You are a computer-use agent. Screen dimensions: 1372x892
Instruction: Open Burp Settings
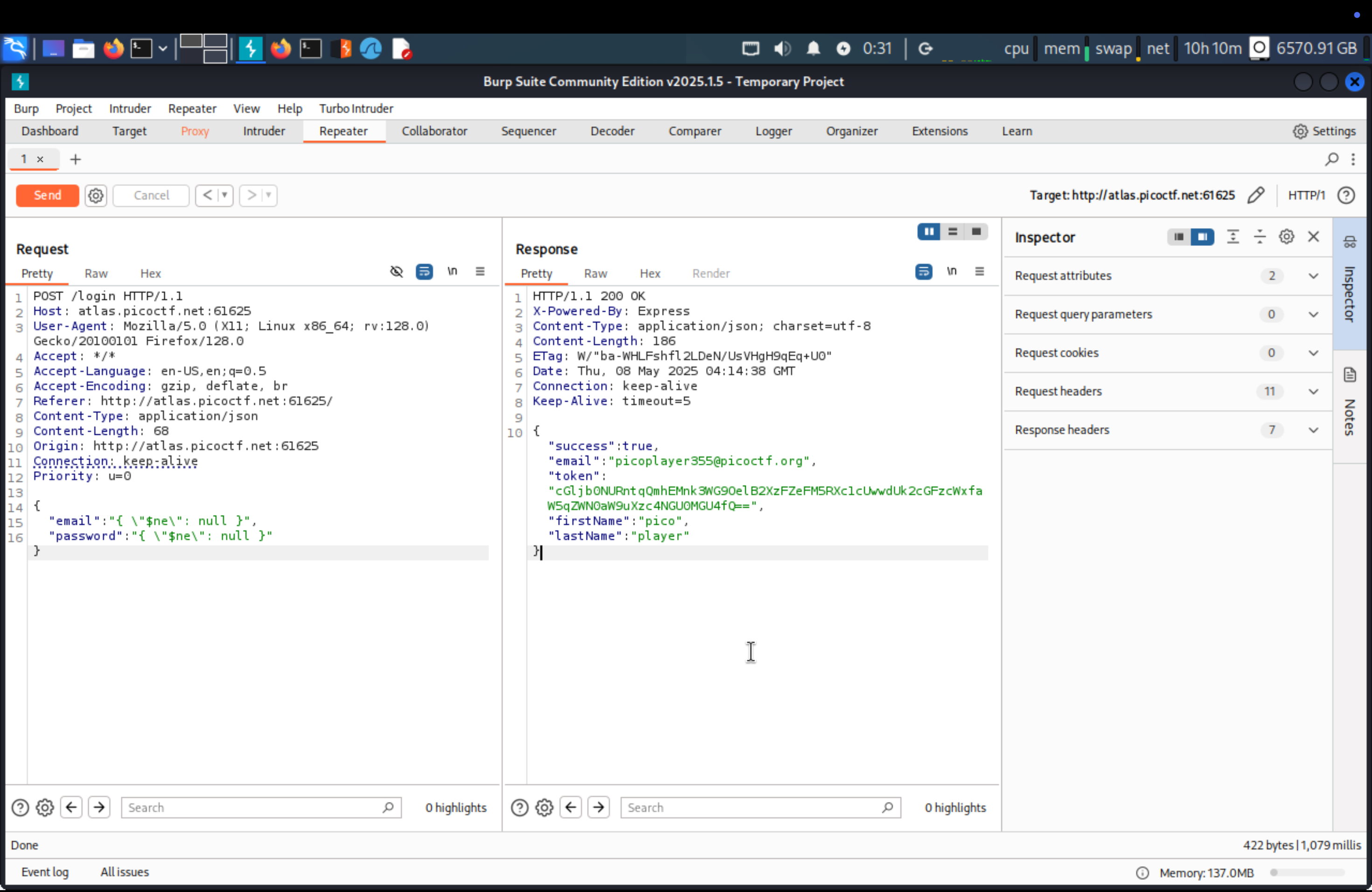click(x=1324, y=132)
